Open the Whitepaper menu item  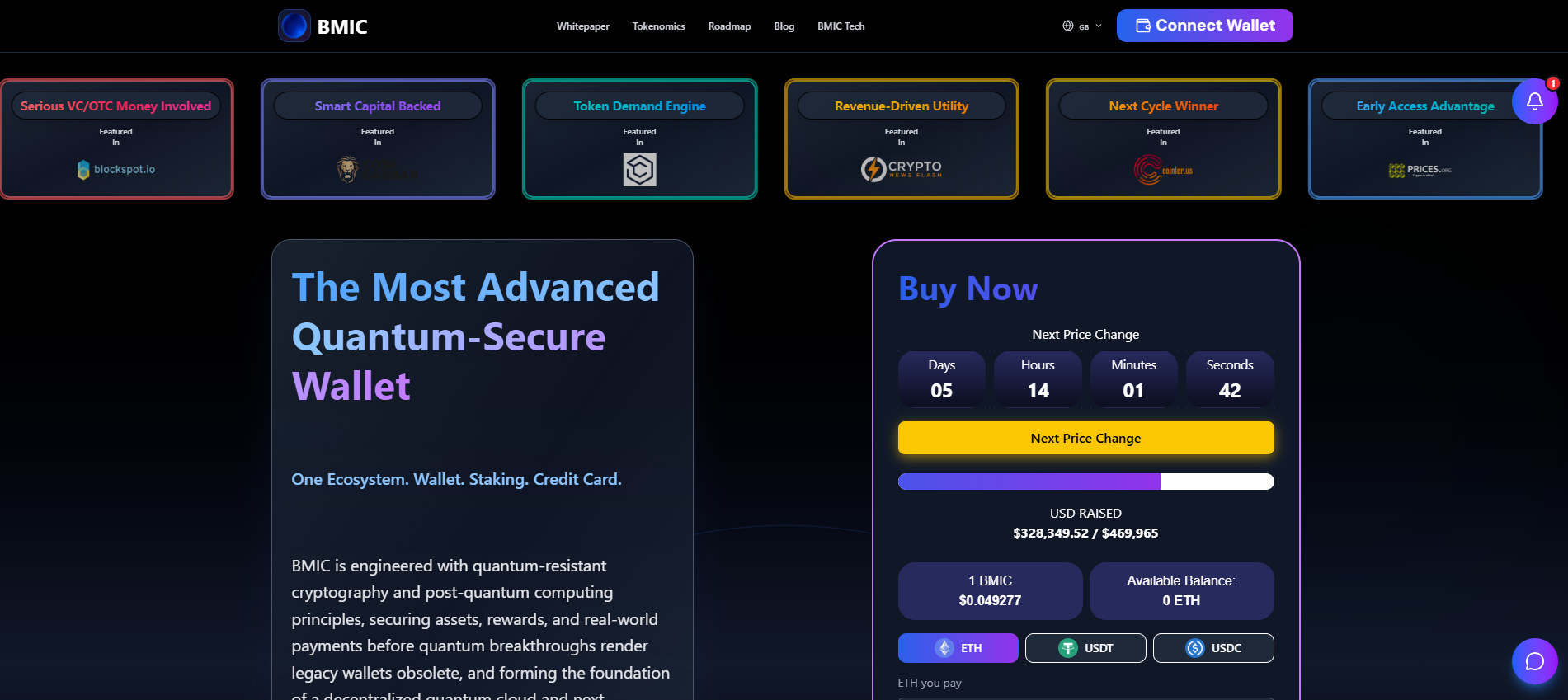[582, 26]
